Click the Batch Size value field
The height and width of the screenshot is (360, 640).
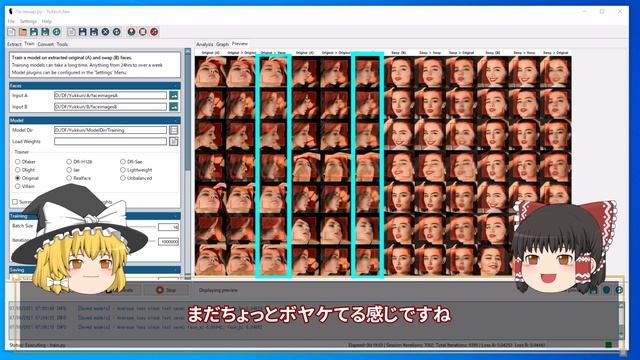(169, 227)
